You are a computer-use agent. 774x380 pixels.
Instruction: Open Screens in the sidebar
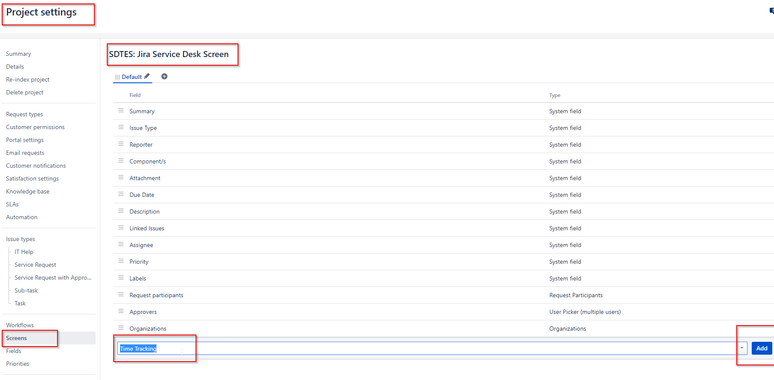(x=16, y=338)
